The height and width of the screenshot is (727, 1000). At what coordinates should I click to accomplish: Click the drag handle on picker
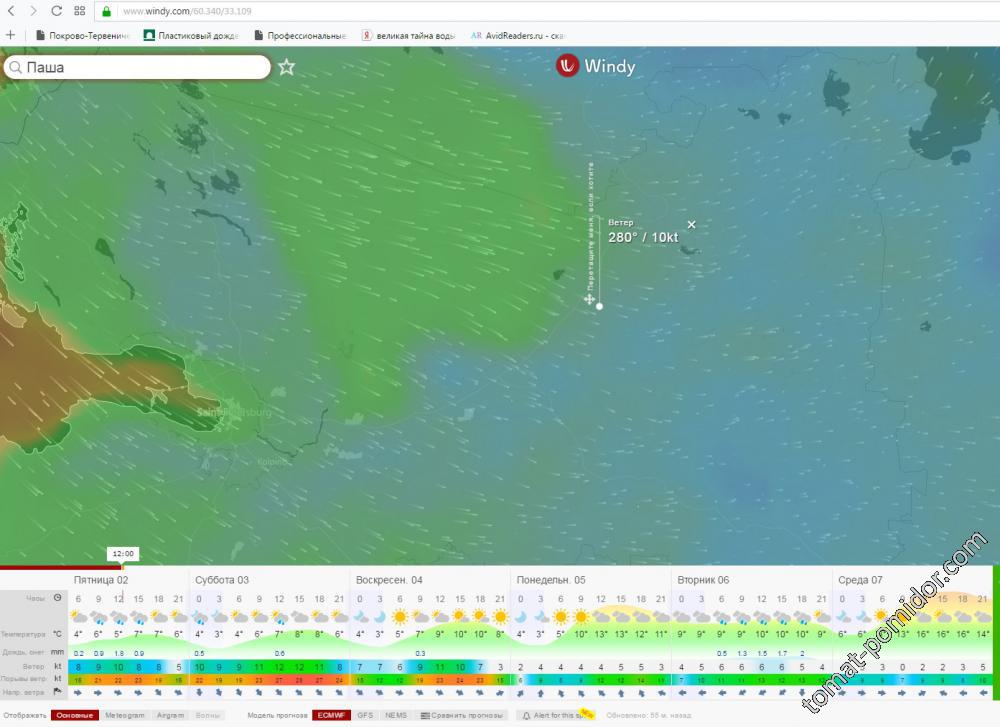pos(590,299)
